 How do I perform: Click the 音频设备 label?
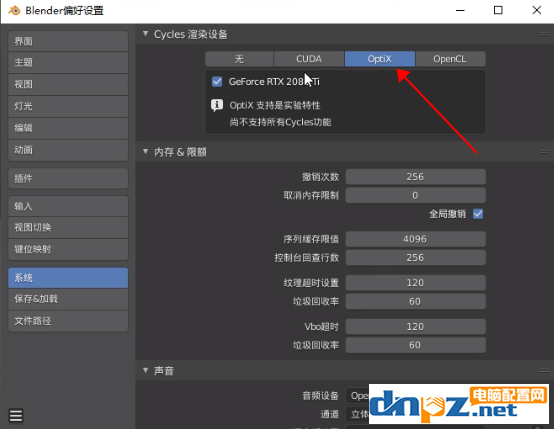pos(320,396)
